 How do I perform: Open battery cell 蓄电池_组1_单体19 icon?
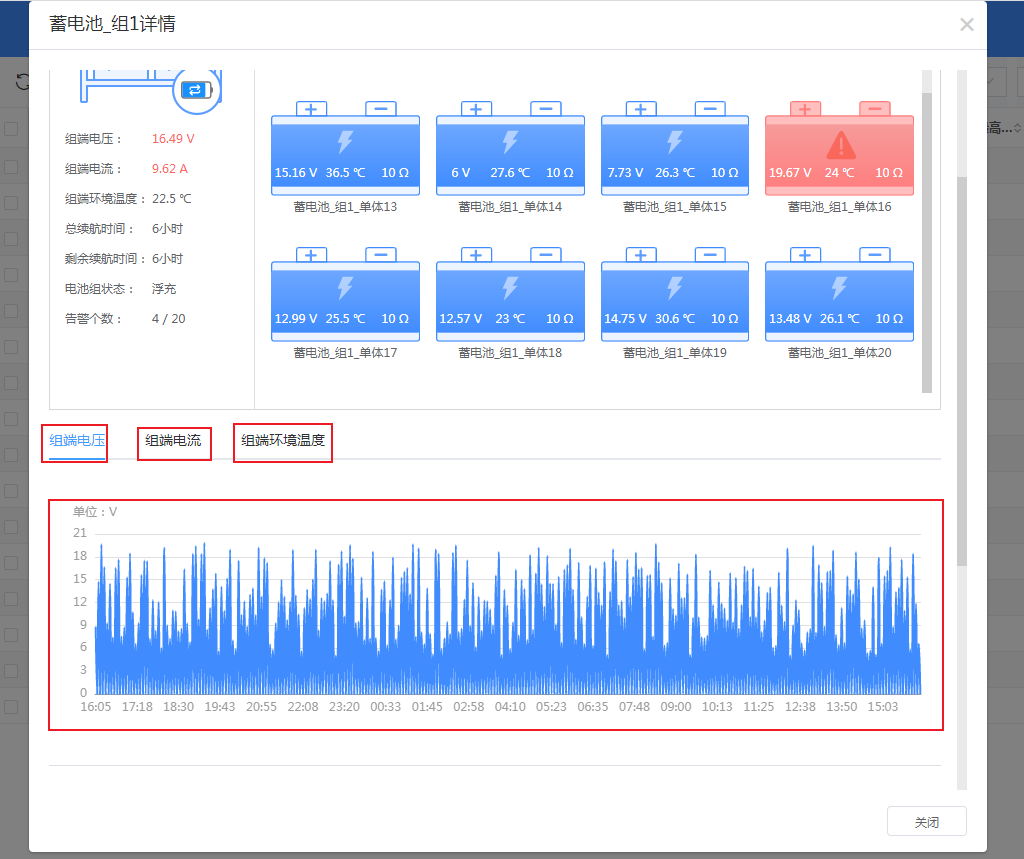pyautogui.click(x=675, y=294)
